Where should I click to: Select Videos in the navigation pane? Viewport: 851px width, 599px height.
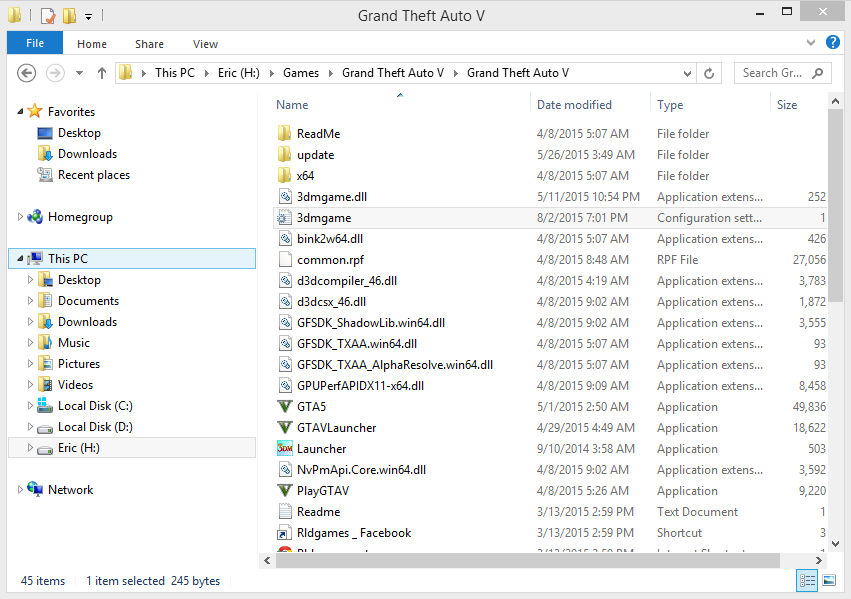click(75, 385)
